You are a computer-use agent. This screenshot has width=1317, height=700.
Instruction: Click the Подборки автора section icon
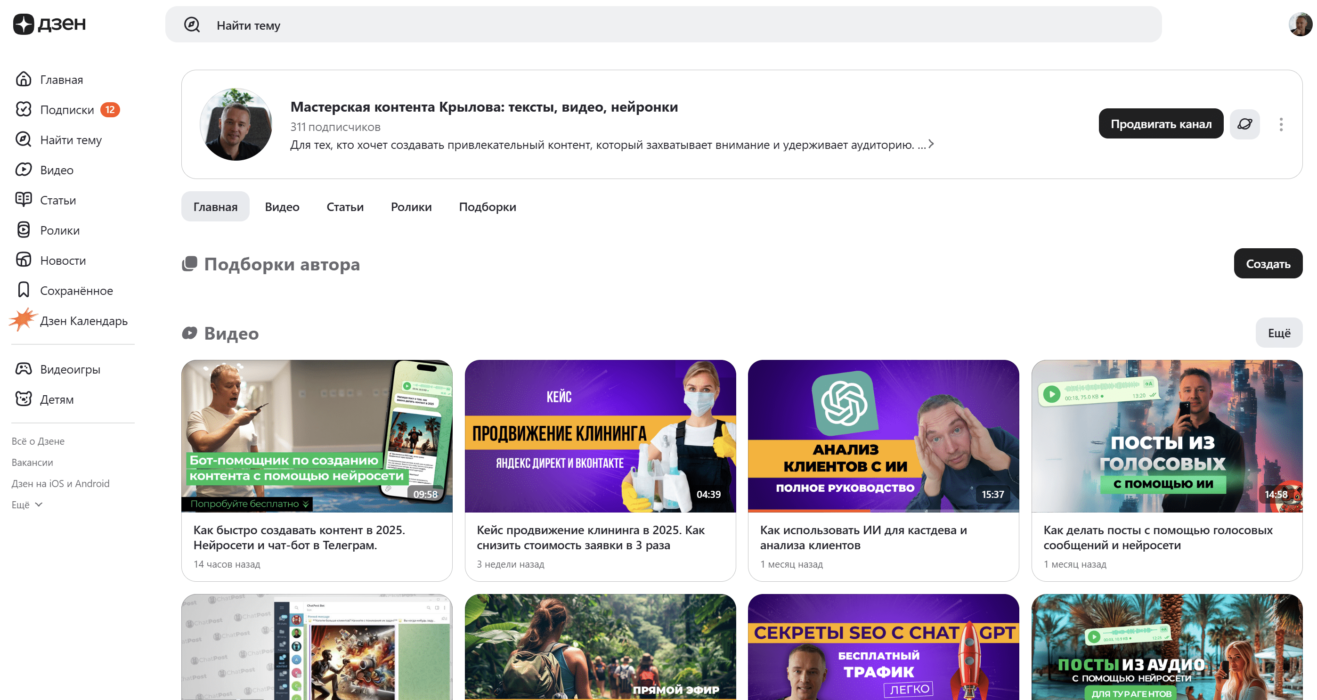click(x=189, y=265)
